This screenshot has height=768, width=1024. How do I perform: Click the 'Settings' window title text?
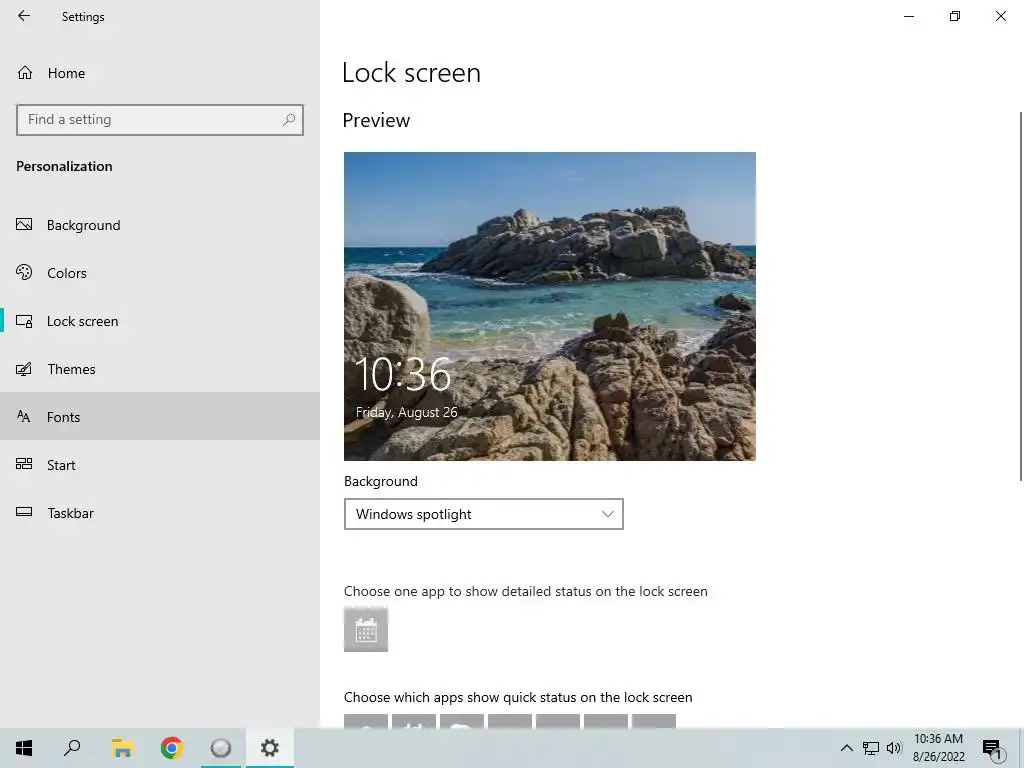pos(83,17)
